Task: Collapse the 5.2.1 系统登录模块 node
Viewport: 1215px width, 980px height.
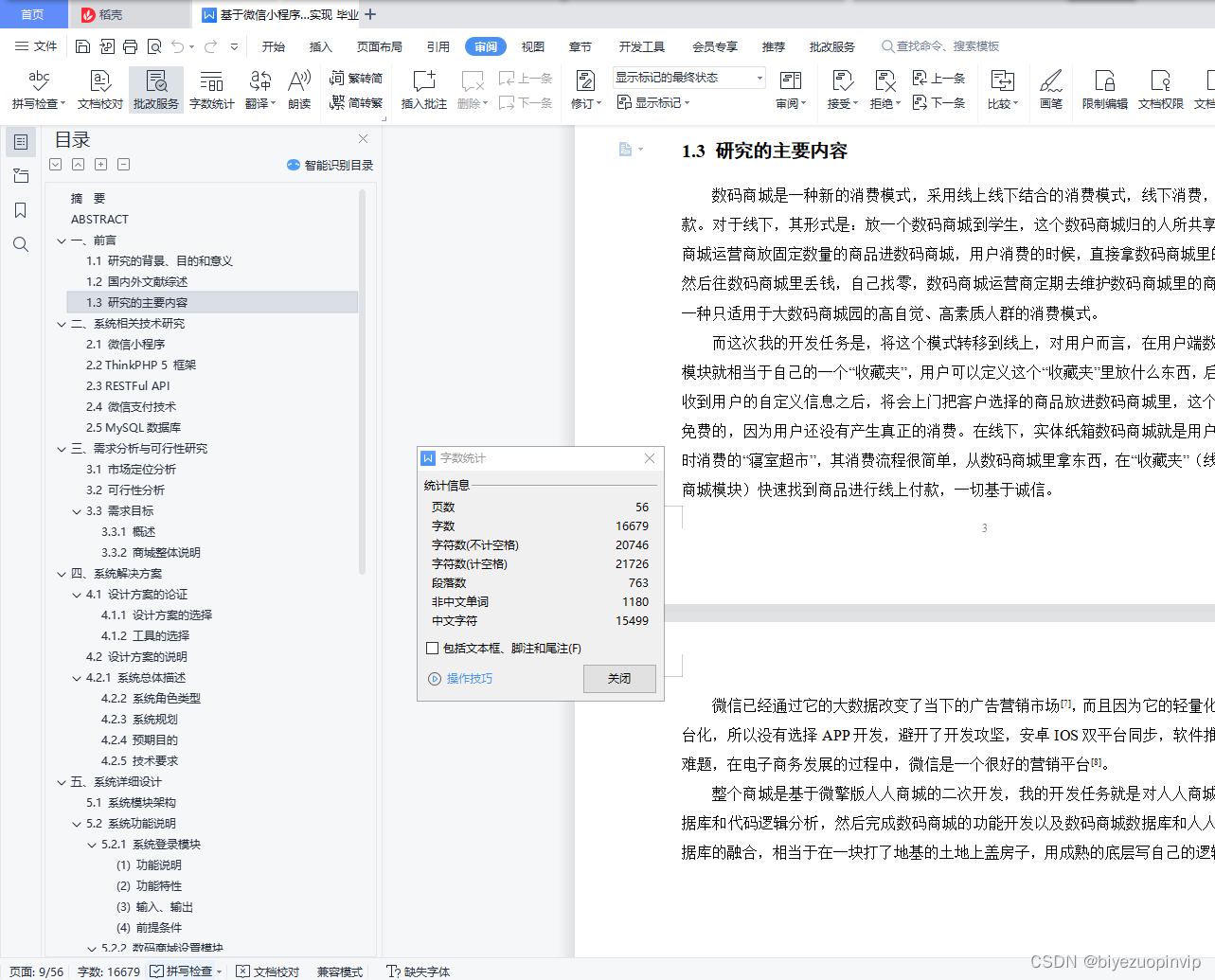Action: coord(92,845)
